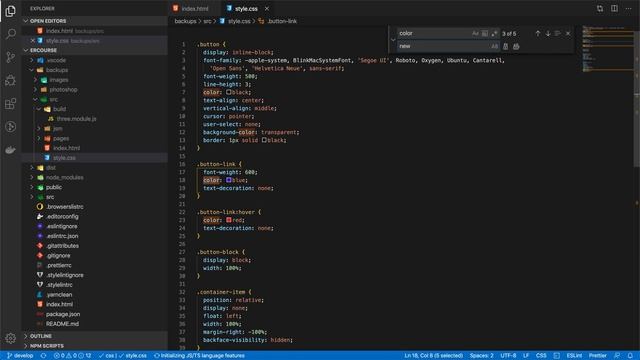The width and height of the screenshot is (640, 360).
Task: Click the ESLint status item
Action: tap(574, 356)
